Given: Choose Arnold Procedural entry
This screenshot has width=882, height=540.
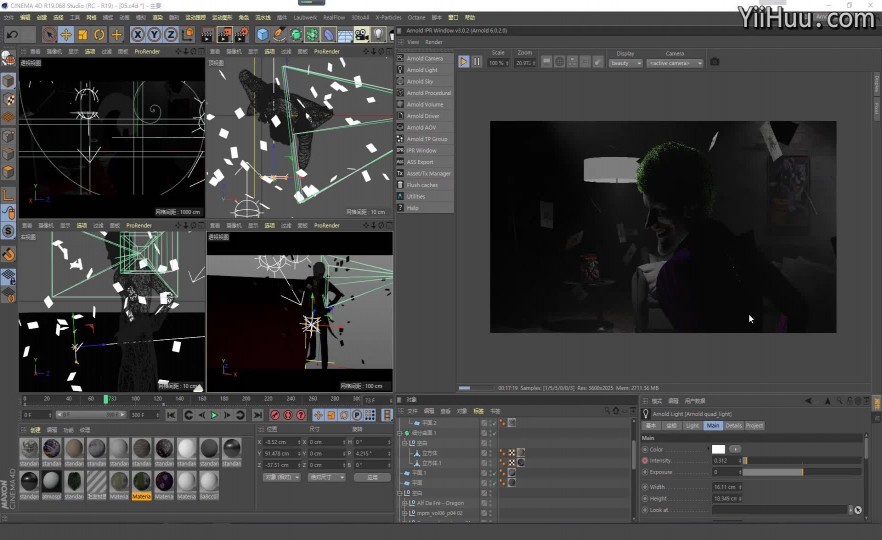Looking at the screenshot, I should (x=425, y=93).
